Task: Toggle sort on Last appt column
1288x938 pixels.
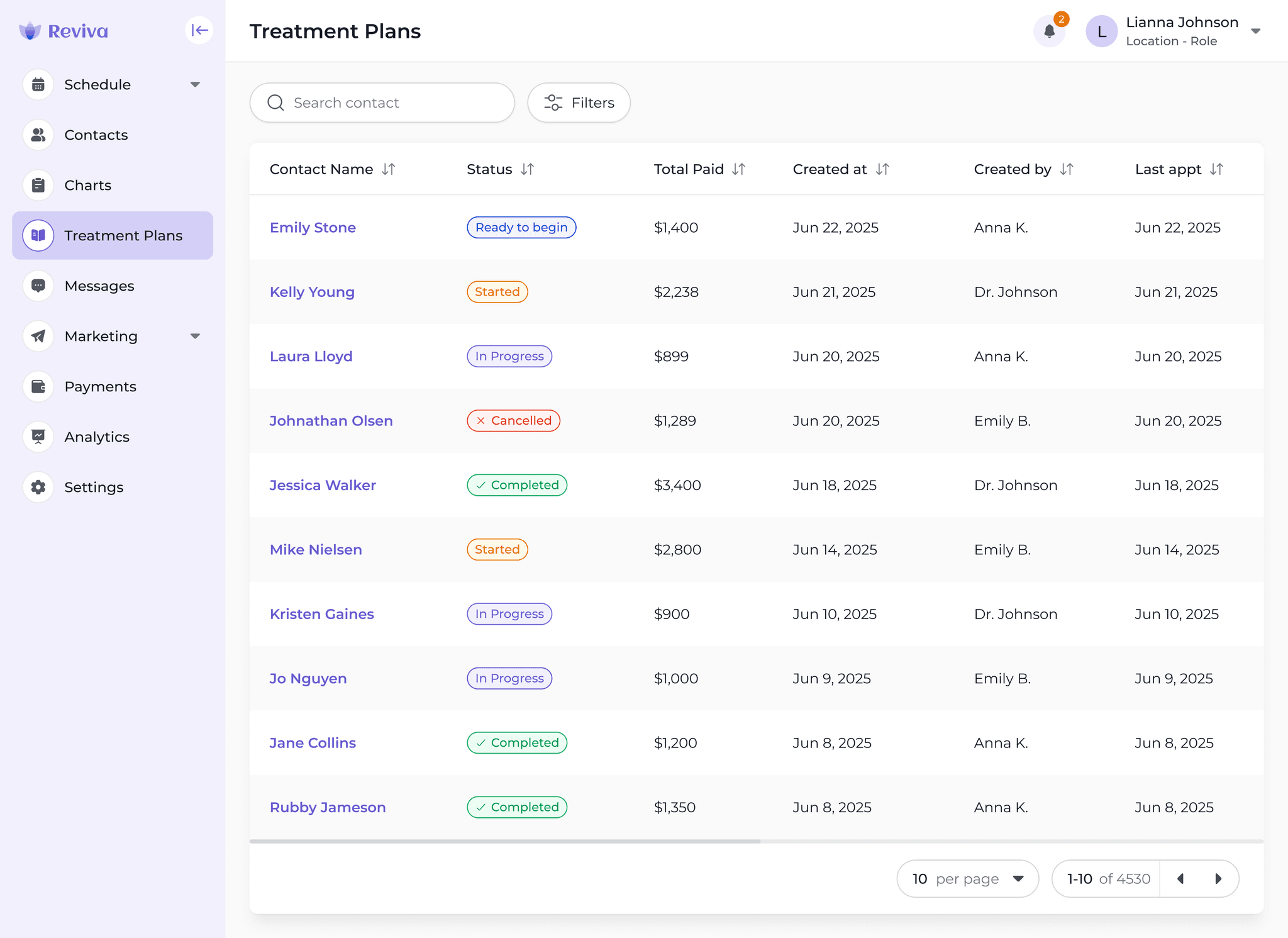Action: point(1217,169)
